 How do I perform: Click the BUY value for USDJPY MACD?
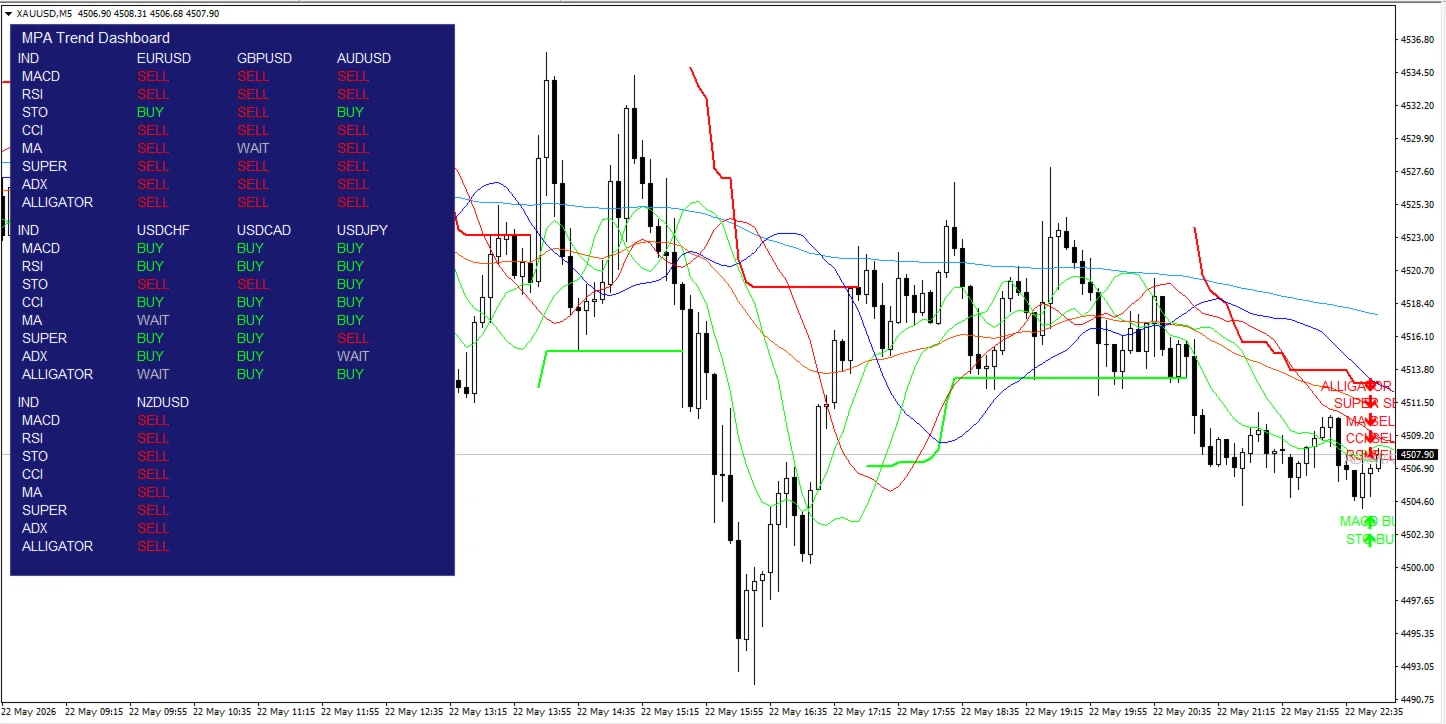(x=351, y=248)
